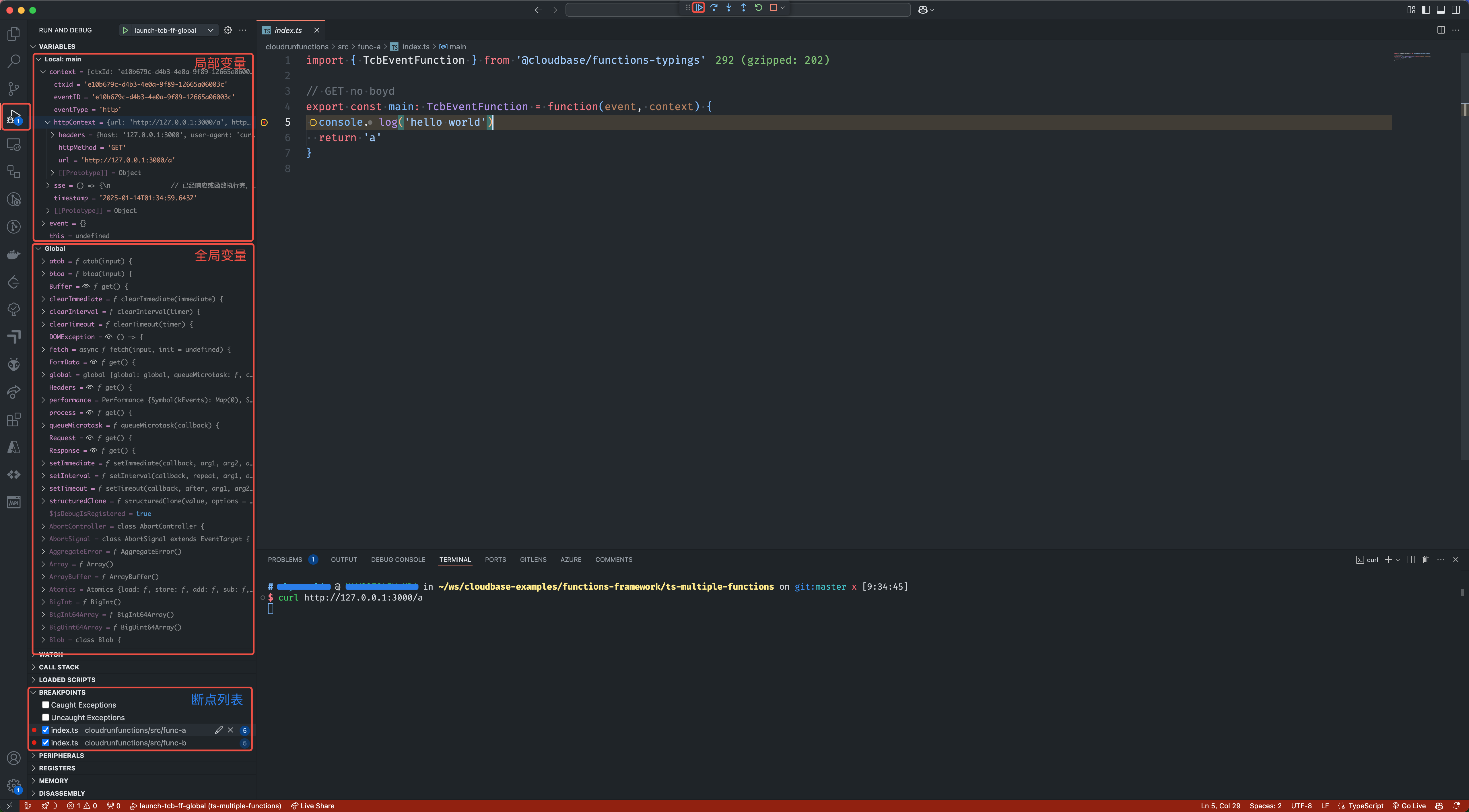Viewport: 1469px width, 812px height.
Task: Click Step Into in debug toolbar
Action: tap(729, 7)
